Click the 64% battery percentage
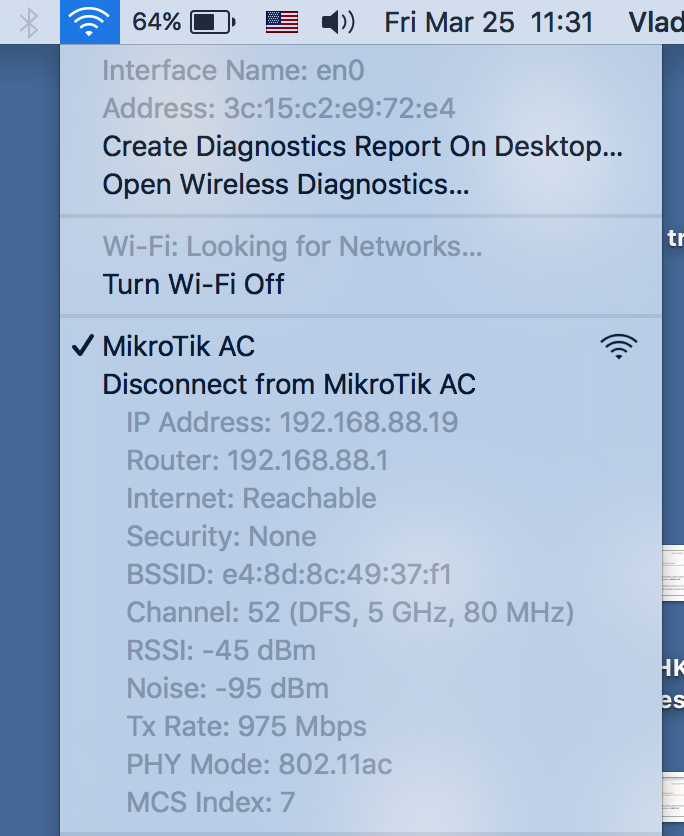This screenshot has height=836, width=684. (x=156, y=22)
